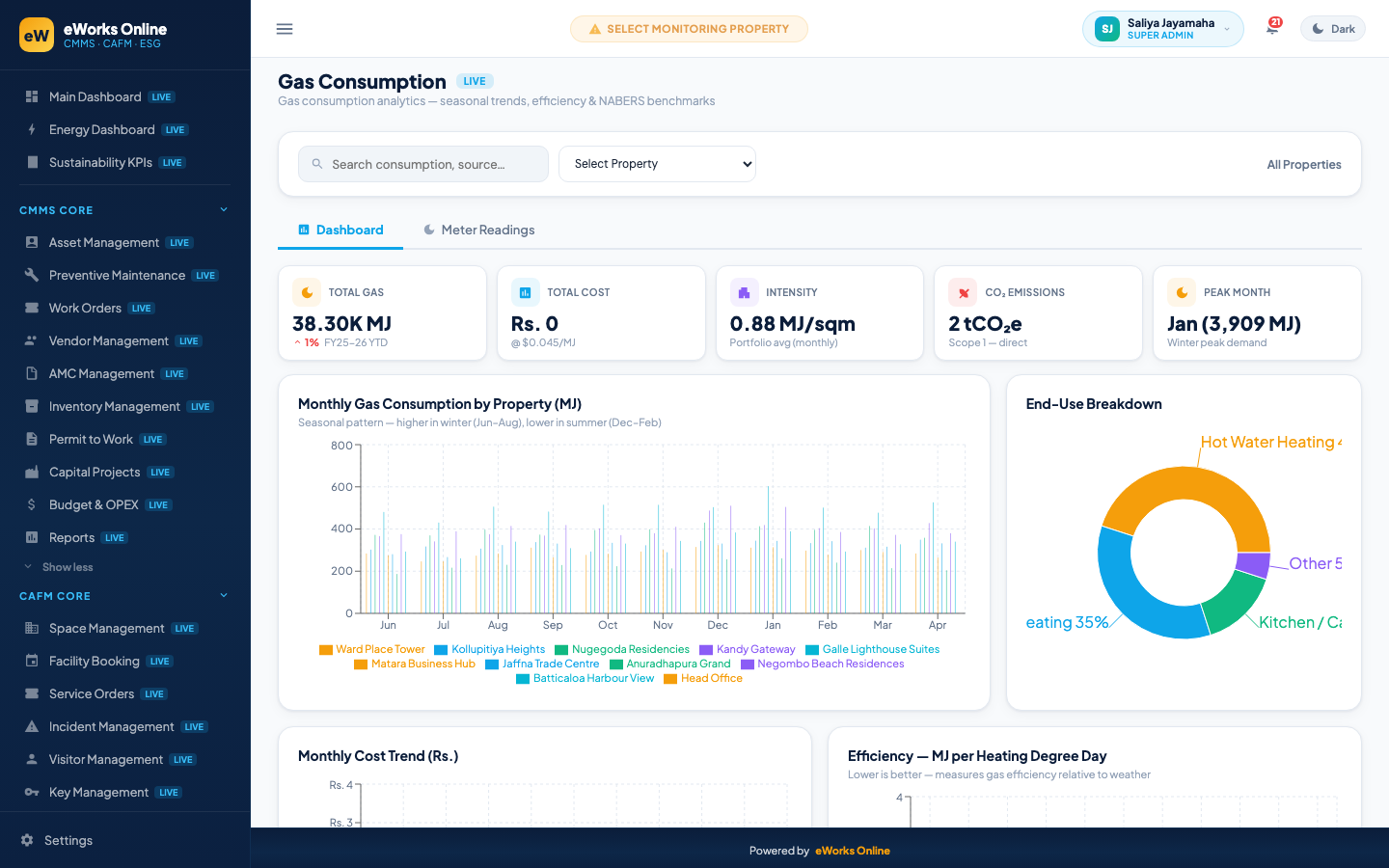Open the notifications bell icon
The width and height of the screenshot is (1389, 868).
(1272, 29)
